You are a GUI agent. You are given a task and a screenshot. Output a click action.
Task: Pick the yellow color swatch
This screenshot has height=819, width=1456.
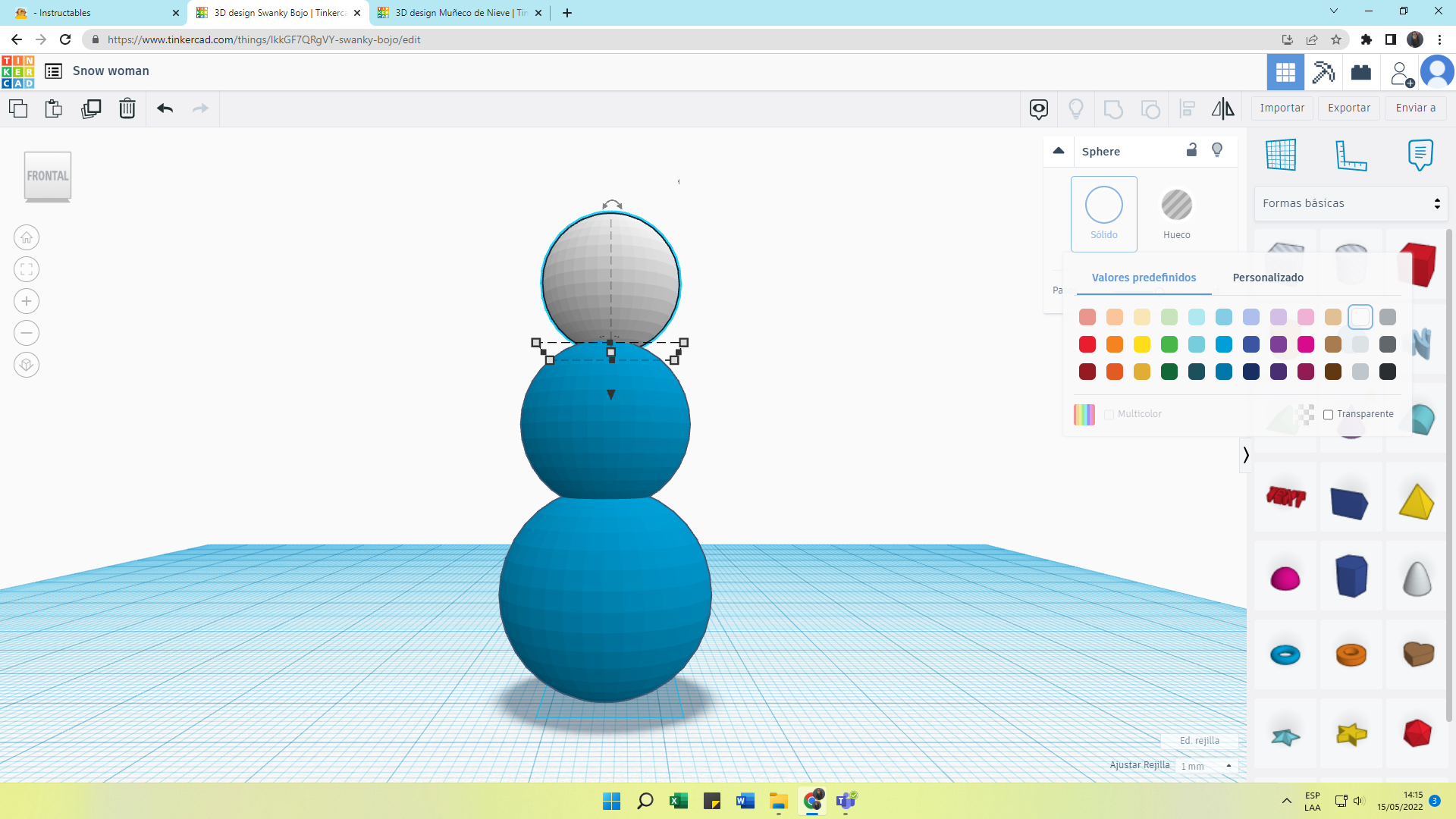pyautogui.click(x=1142, y=344)
